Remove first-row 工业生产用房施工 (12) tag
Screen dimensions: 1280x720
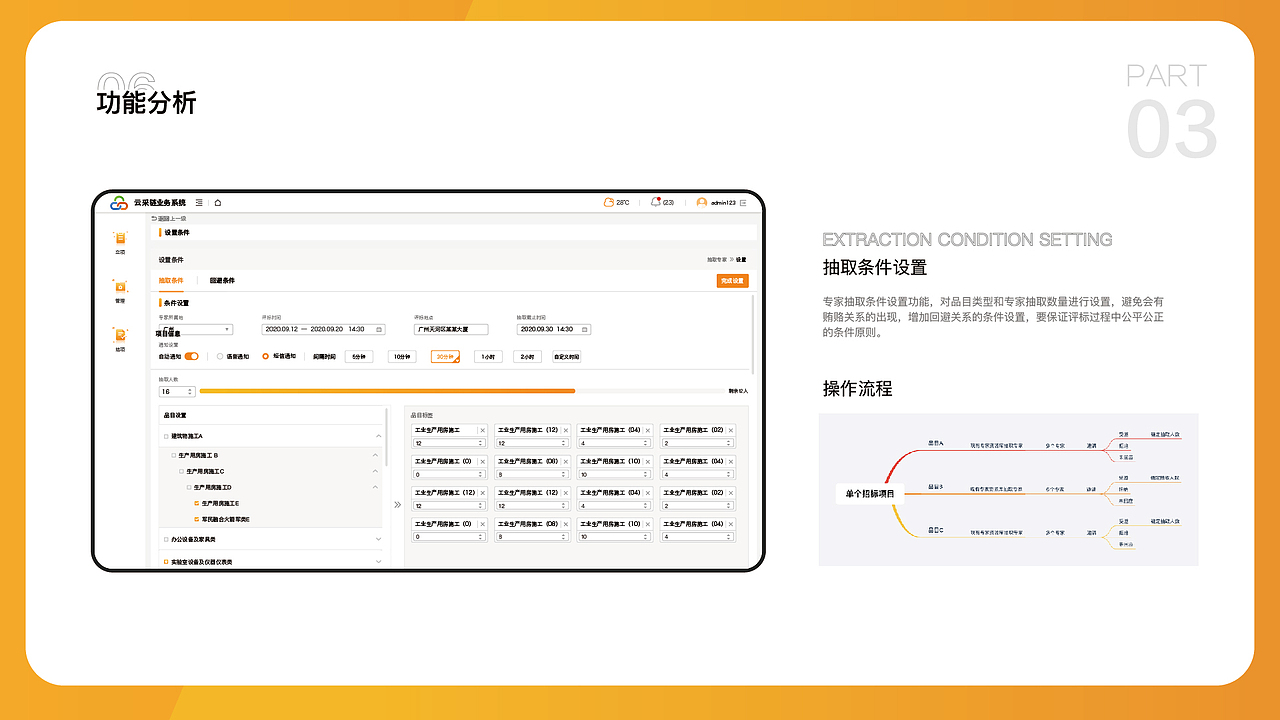(565, 430)
